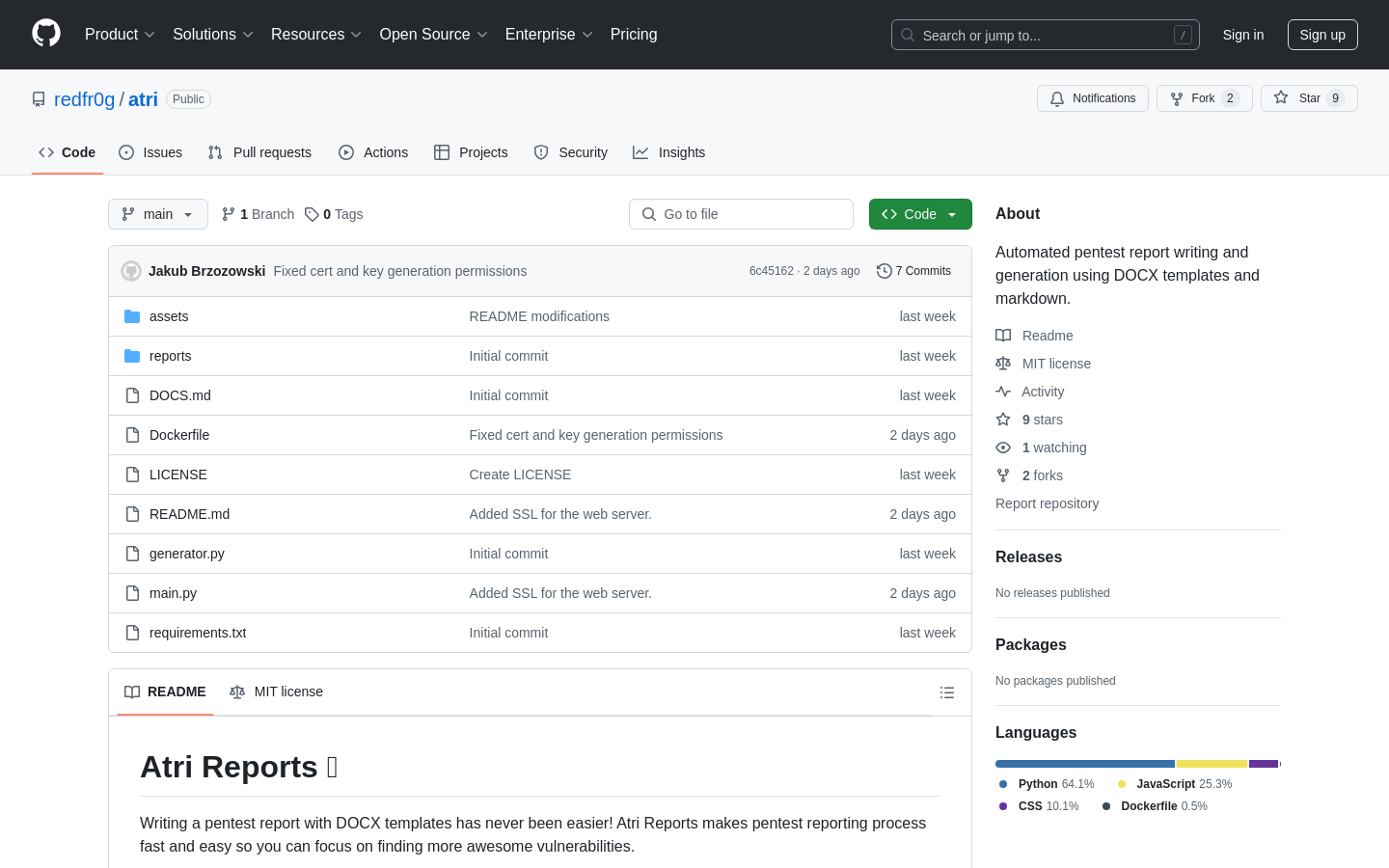
Task: View the 1 Branch list
Action: 258,214
